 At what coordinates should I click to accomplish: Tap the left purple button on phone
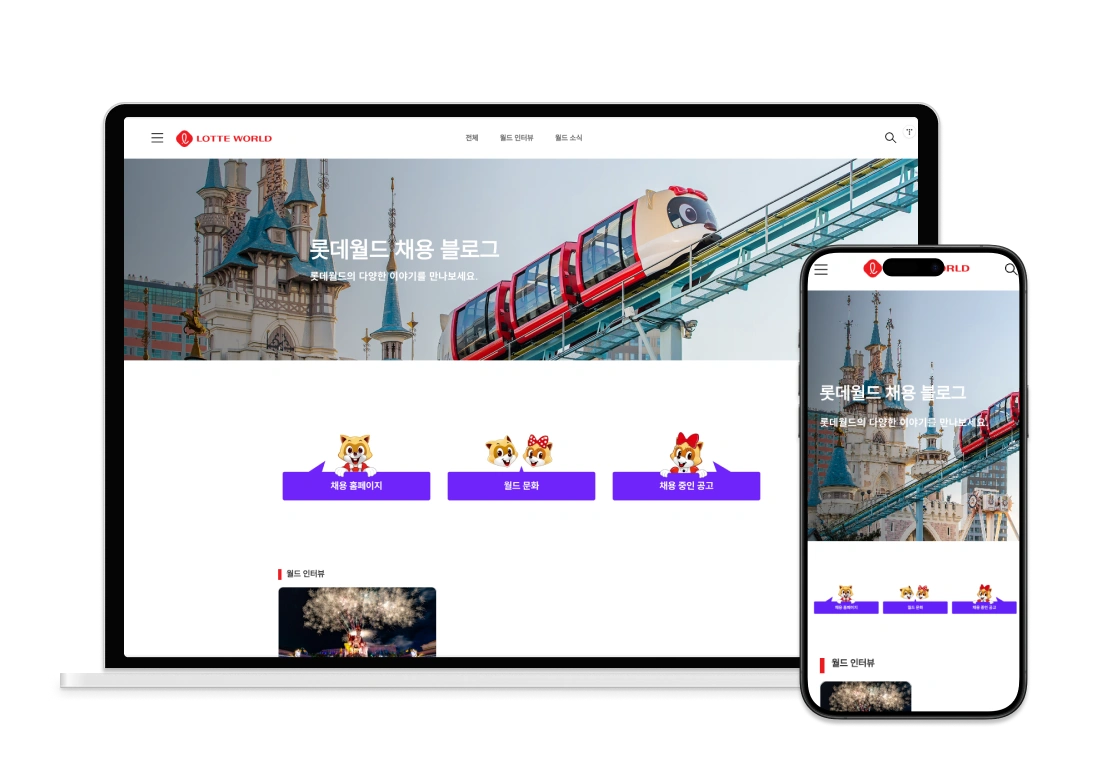845,607
